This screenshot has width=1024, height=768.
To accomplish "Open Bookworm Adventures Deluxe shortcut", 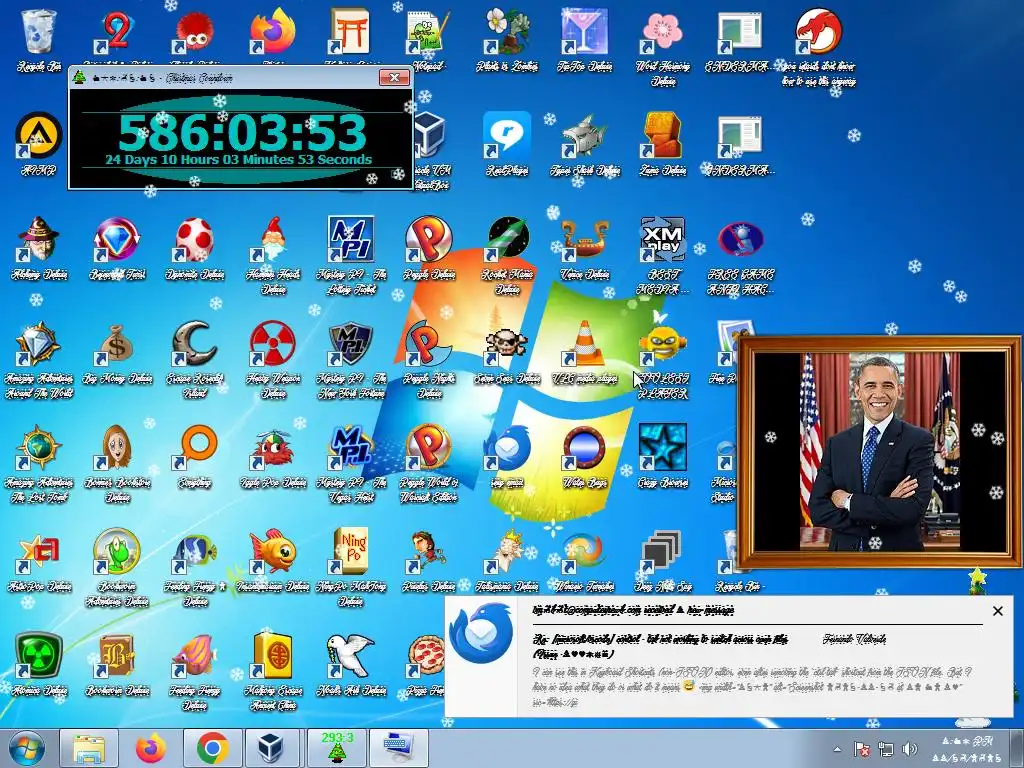I will [x=116, y=552].
